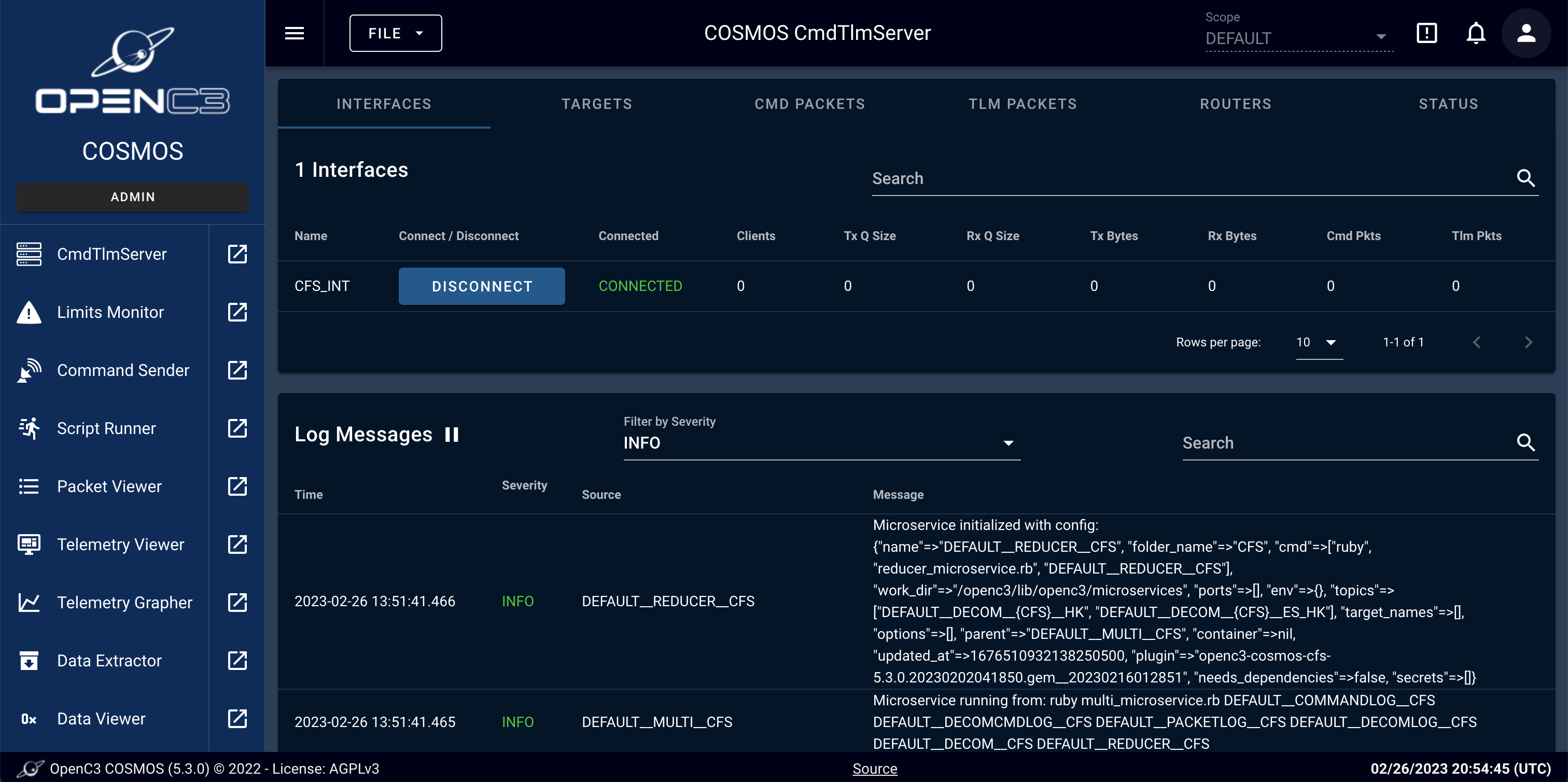The height and width of the screenshot is (782, 1568).
Task: Open the FILE menu
Action: (395, 33)
